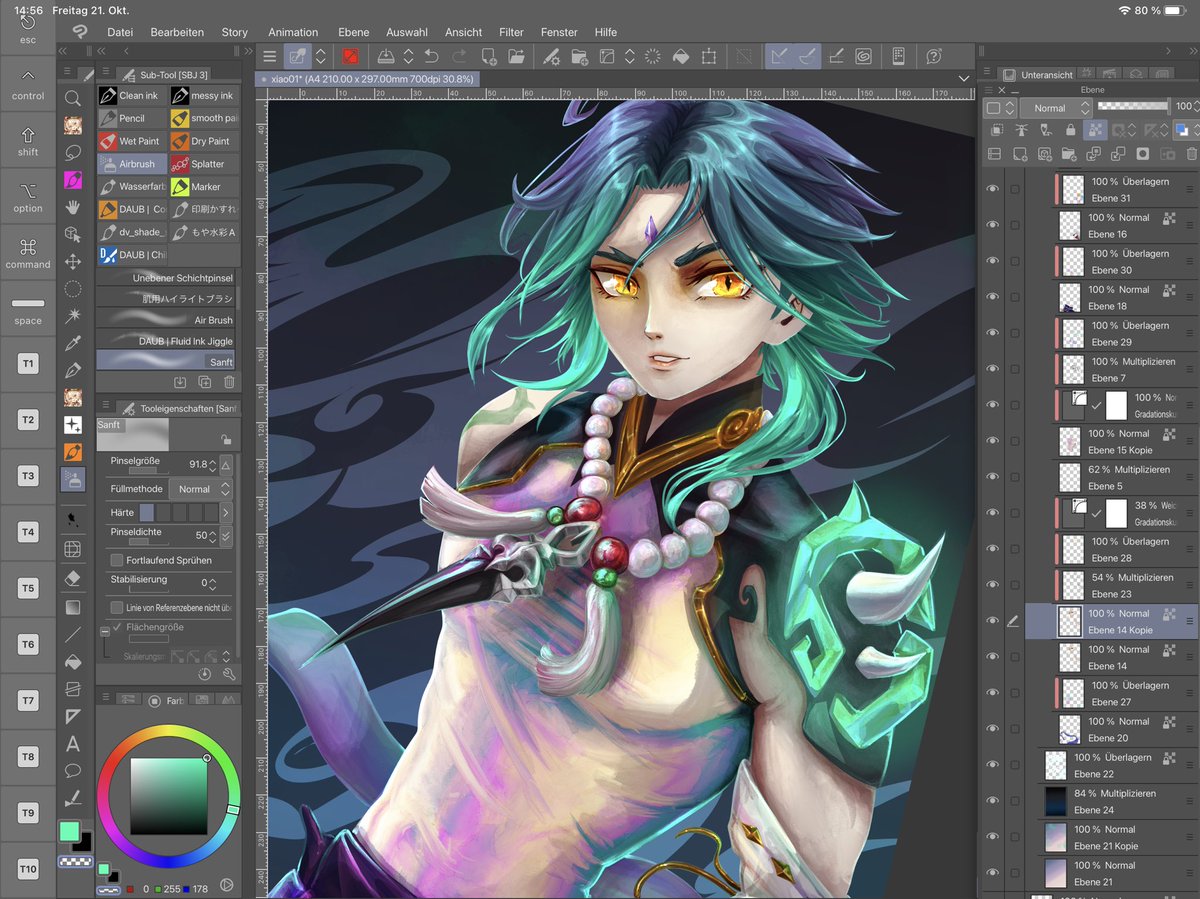
Task: Click inside the color wheel square
Action: [168, 797]
